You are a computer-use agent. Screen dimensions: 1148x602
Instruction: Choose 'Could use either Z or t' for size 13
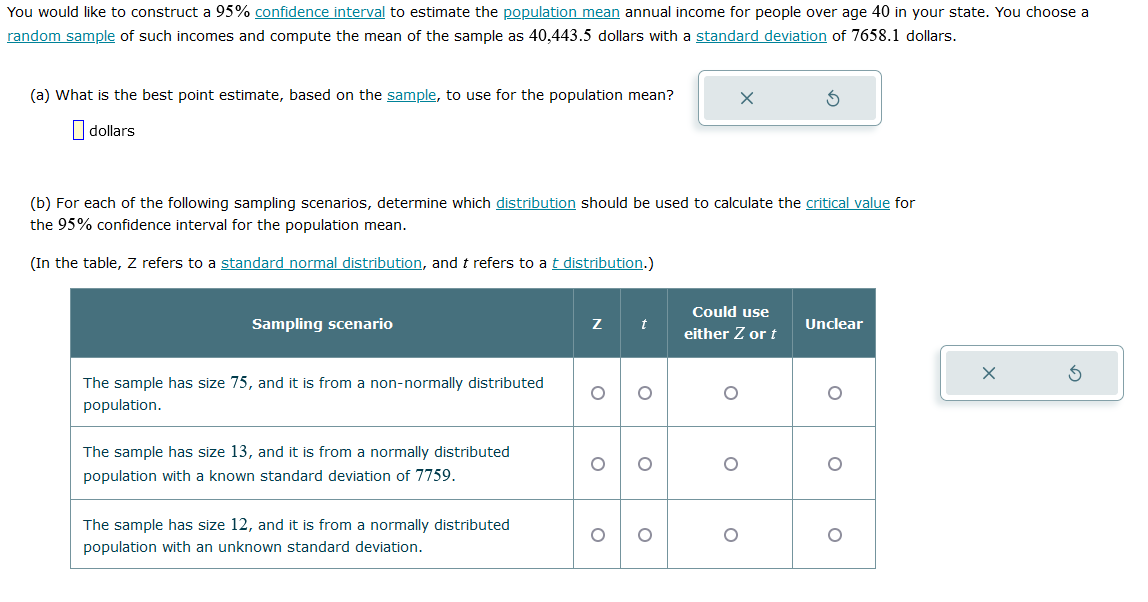point(730,463)
